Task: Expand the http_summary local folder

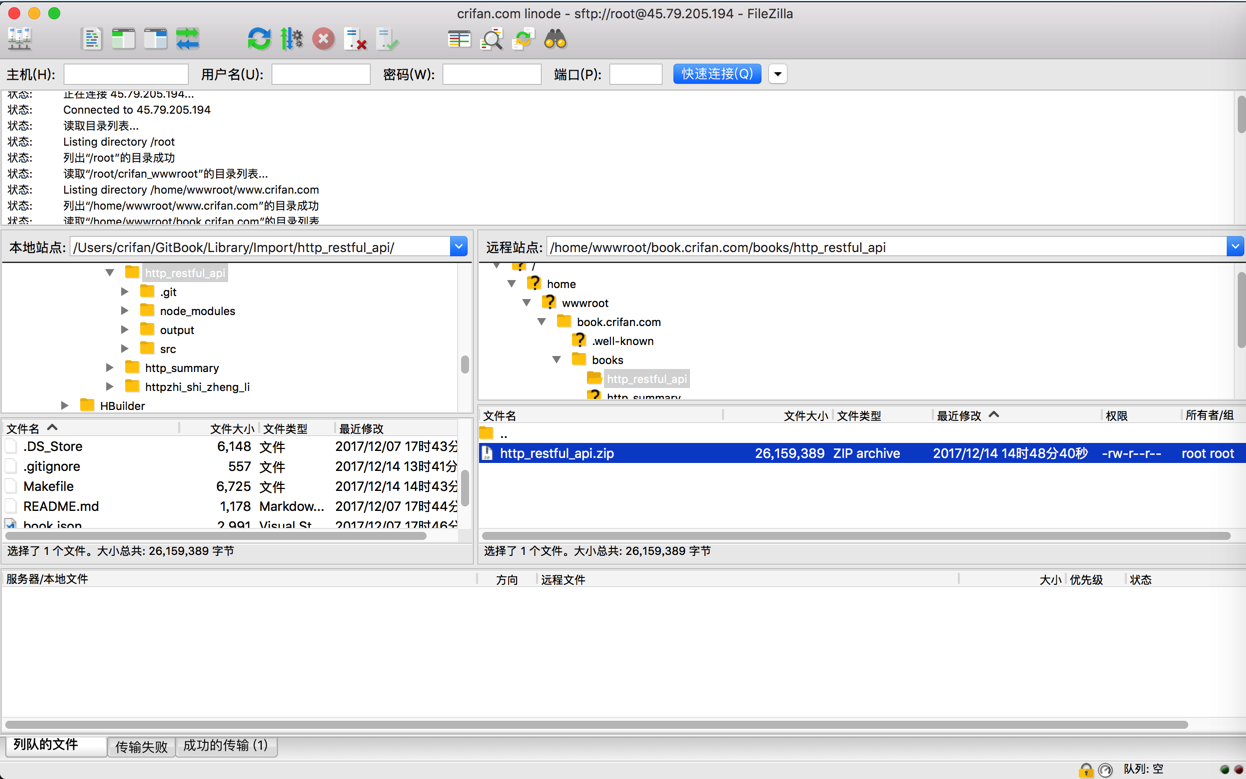Action: pyautogui.click(x=110, y=368)
